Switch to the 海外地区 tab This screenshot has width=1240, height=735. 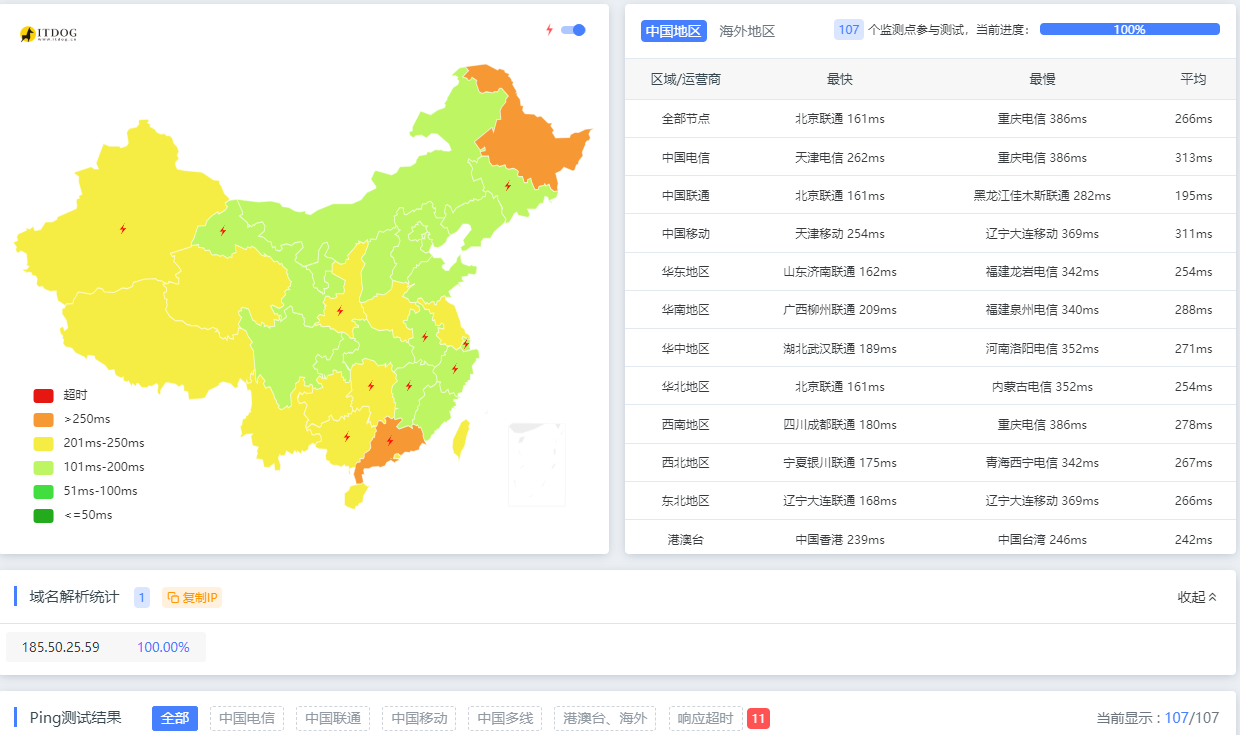(x=747, y=31)
